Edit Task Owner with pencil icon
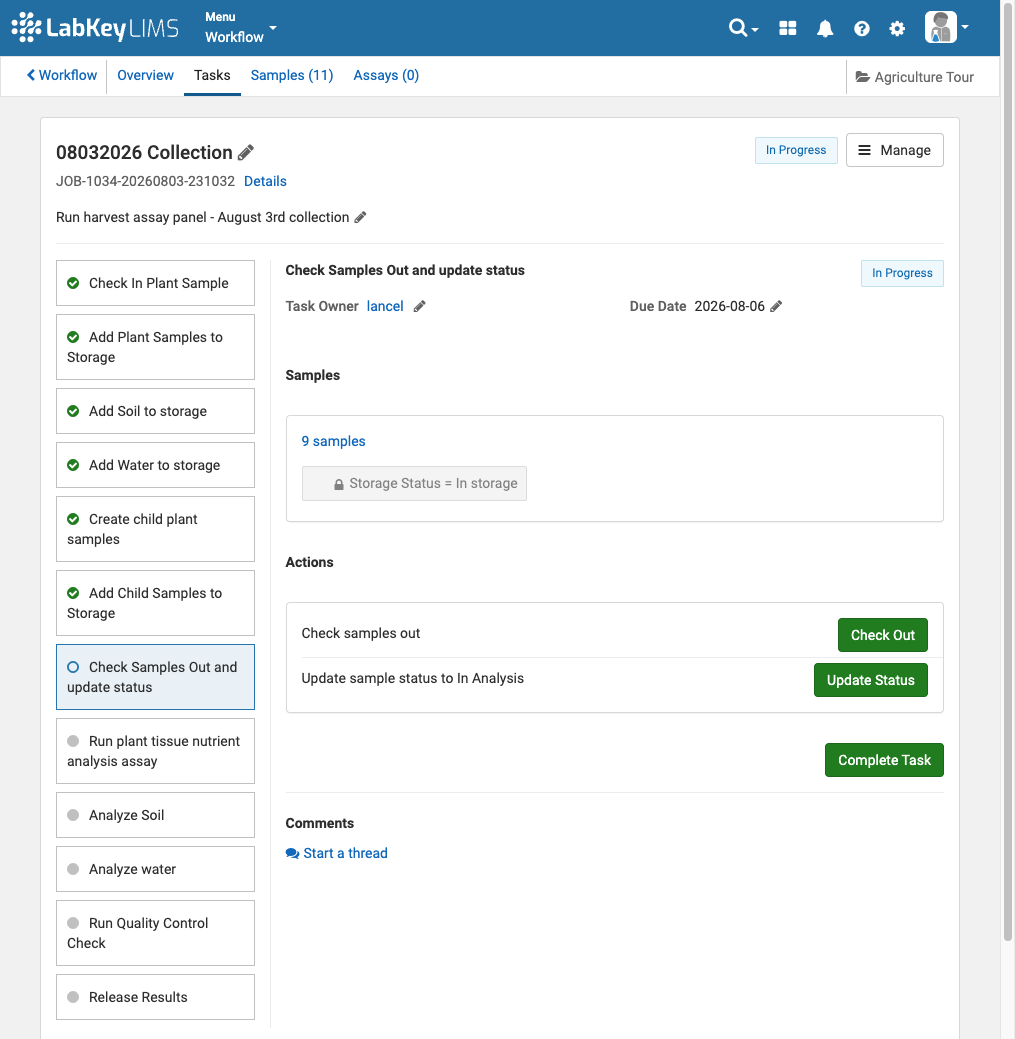This screenshot has width=1015, height=1039. point(419,306)
